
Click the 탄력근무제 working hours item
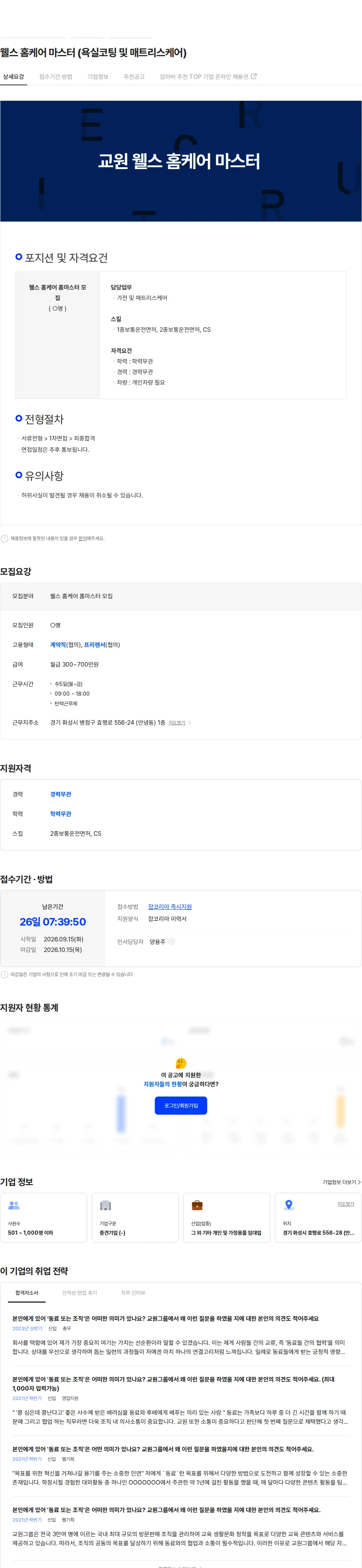[66, 704]
